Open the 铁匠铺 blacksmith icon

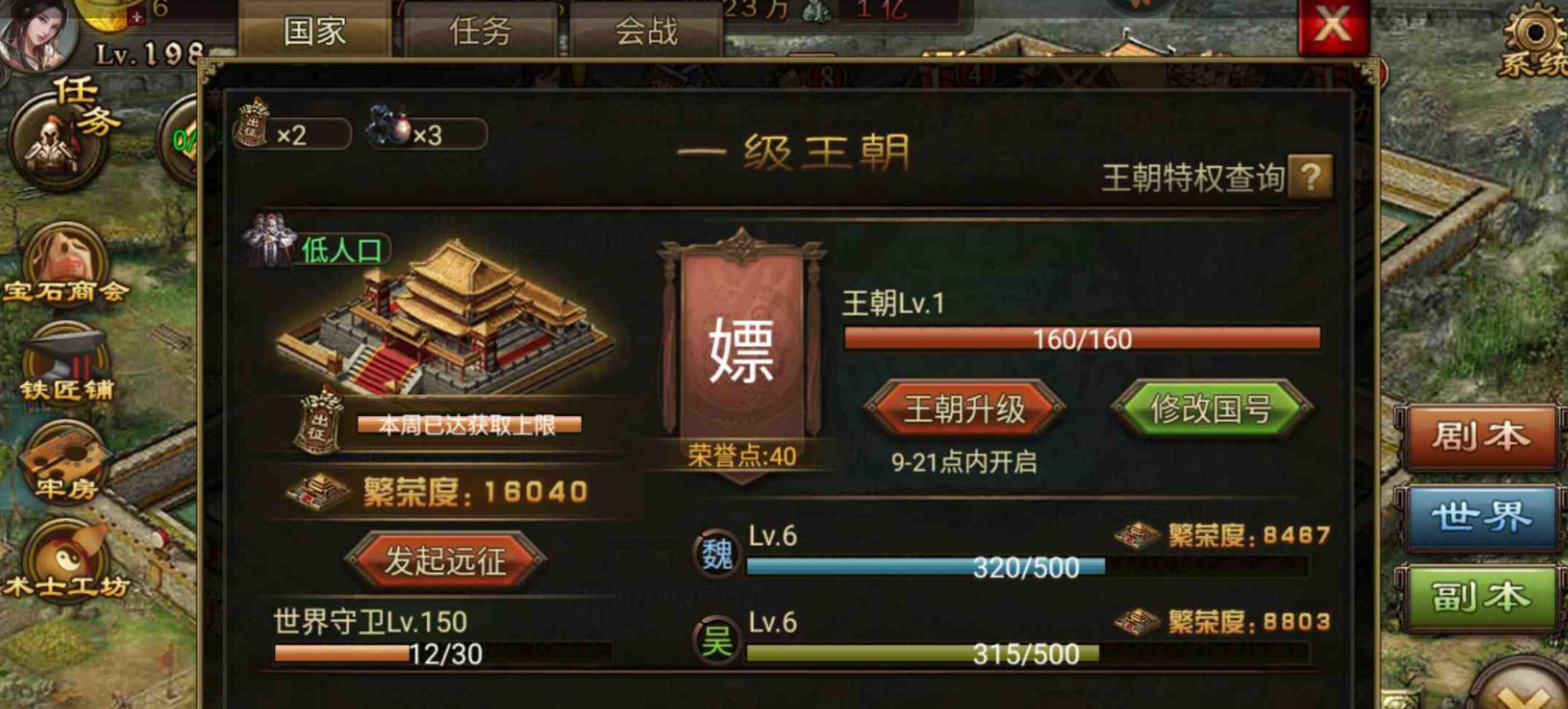(66, 363)
